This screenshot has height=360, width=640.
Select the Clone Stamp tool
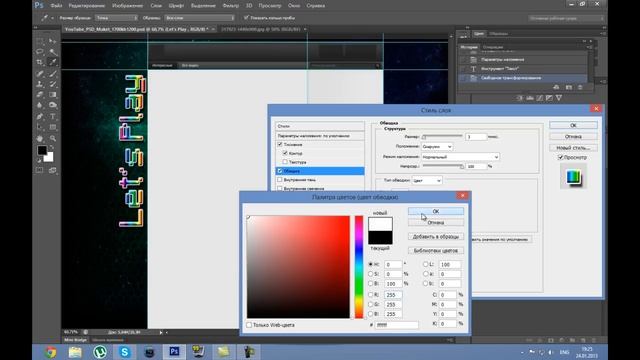(x=40, y=84)
